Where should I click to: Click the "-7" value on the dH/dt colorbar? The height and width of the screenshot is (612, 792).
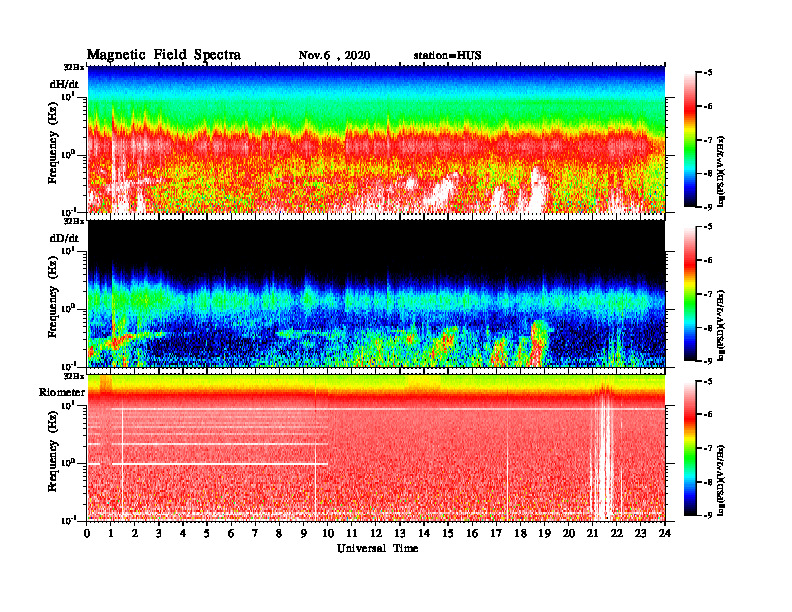(x=708, y=140)
